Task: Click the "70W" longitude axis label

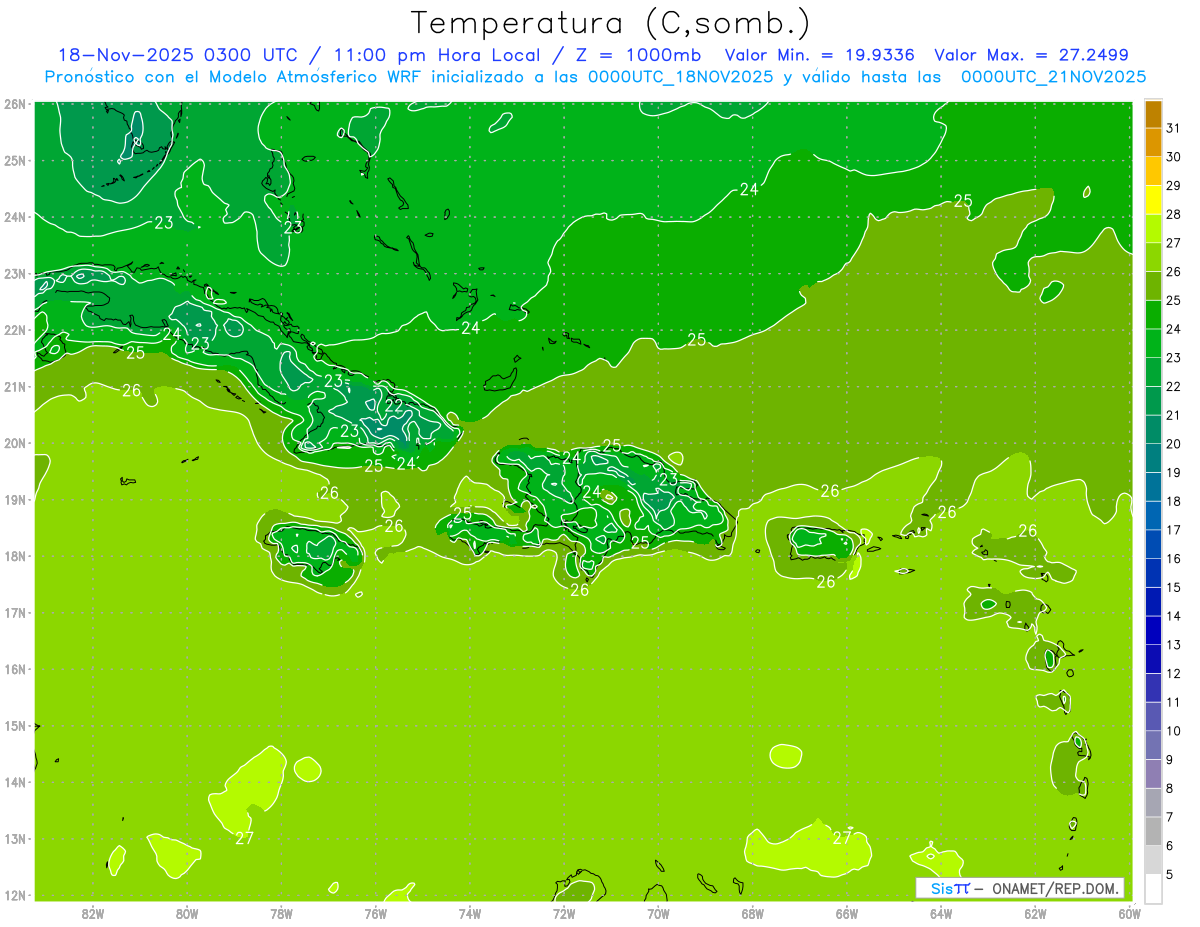Action: click(658, 912)
